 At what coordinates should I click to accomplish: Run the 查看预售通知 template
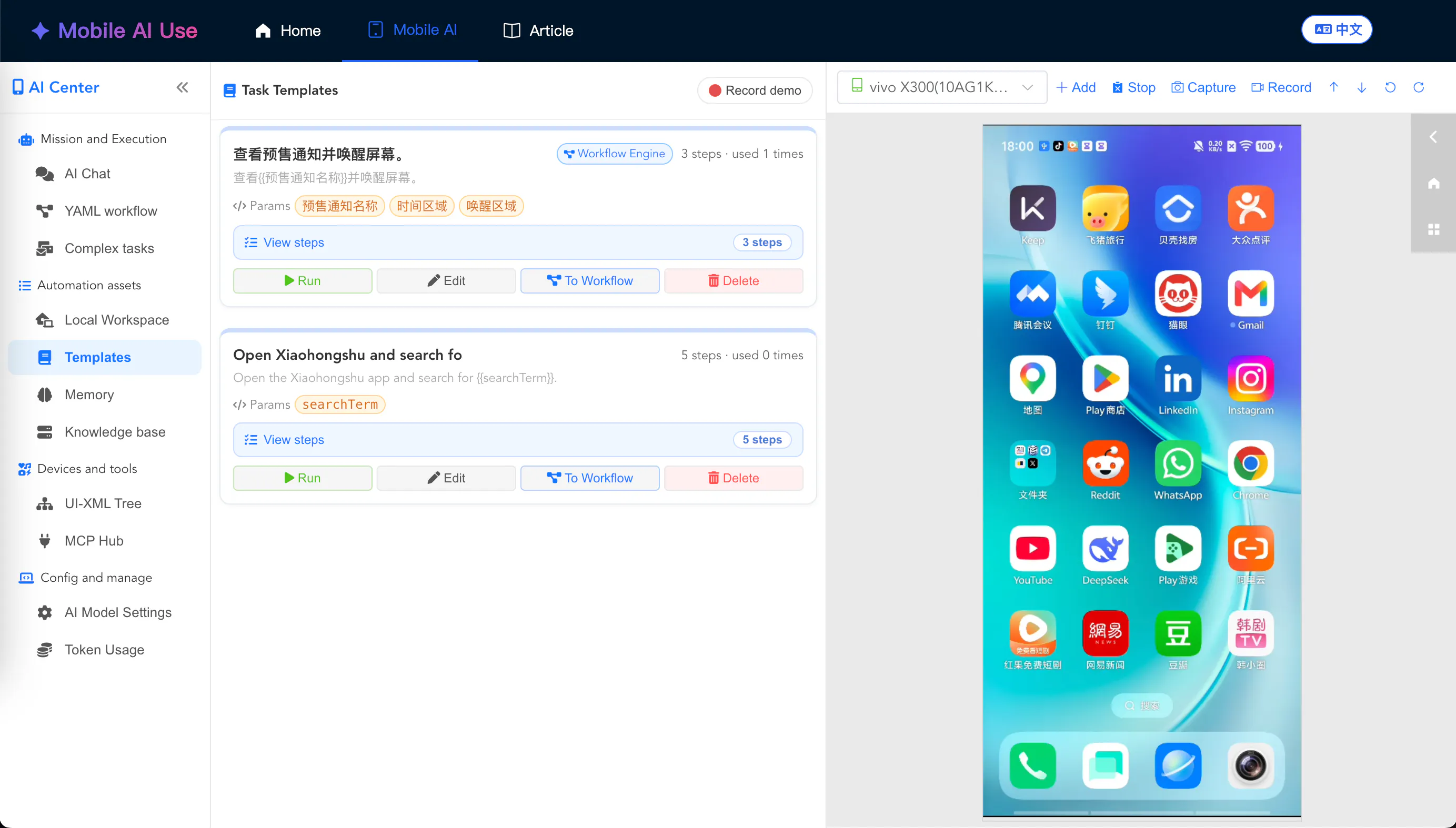coord(303,280)
